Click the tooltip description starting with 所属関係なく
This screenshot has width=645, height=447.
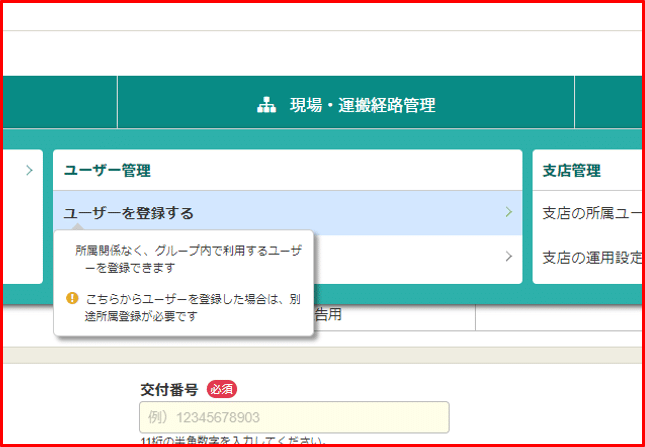183,260
